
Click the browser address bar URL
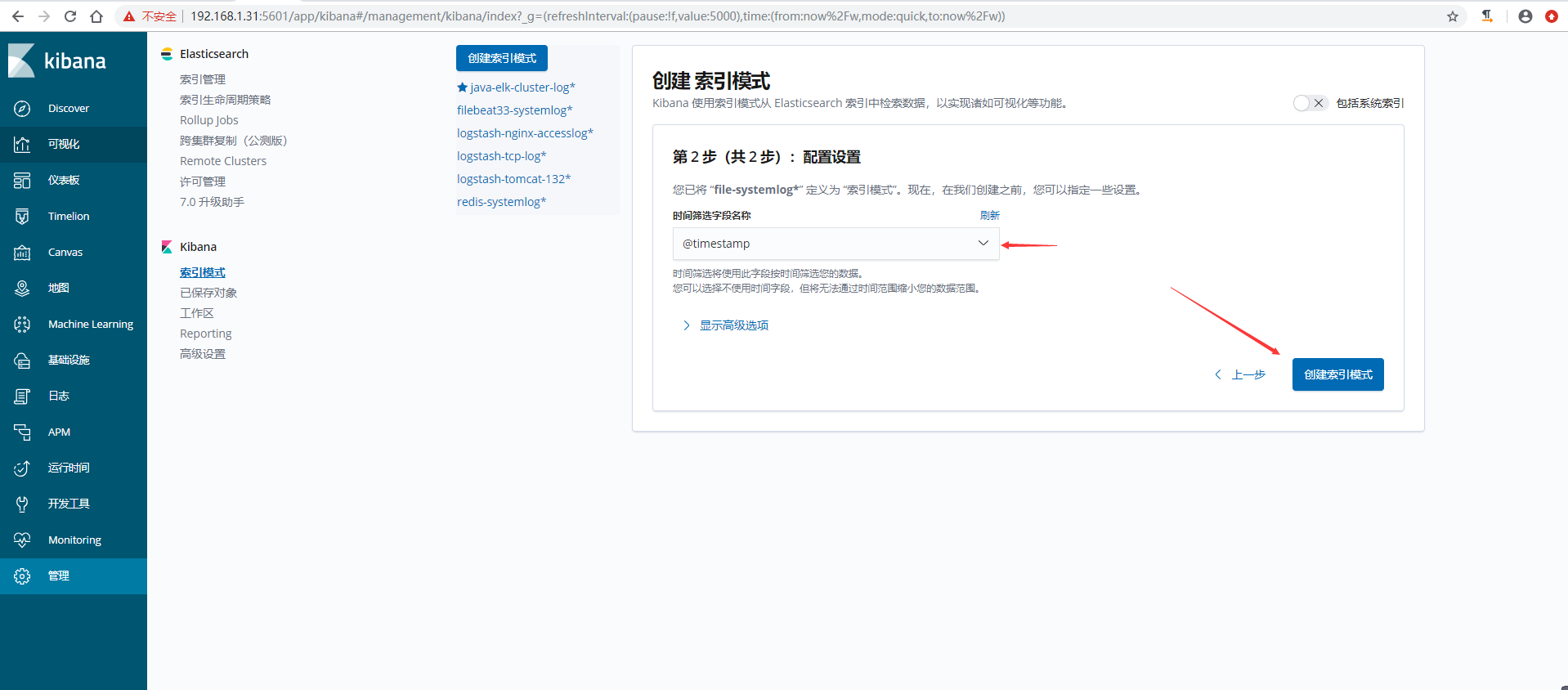tap(598, 16)
